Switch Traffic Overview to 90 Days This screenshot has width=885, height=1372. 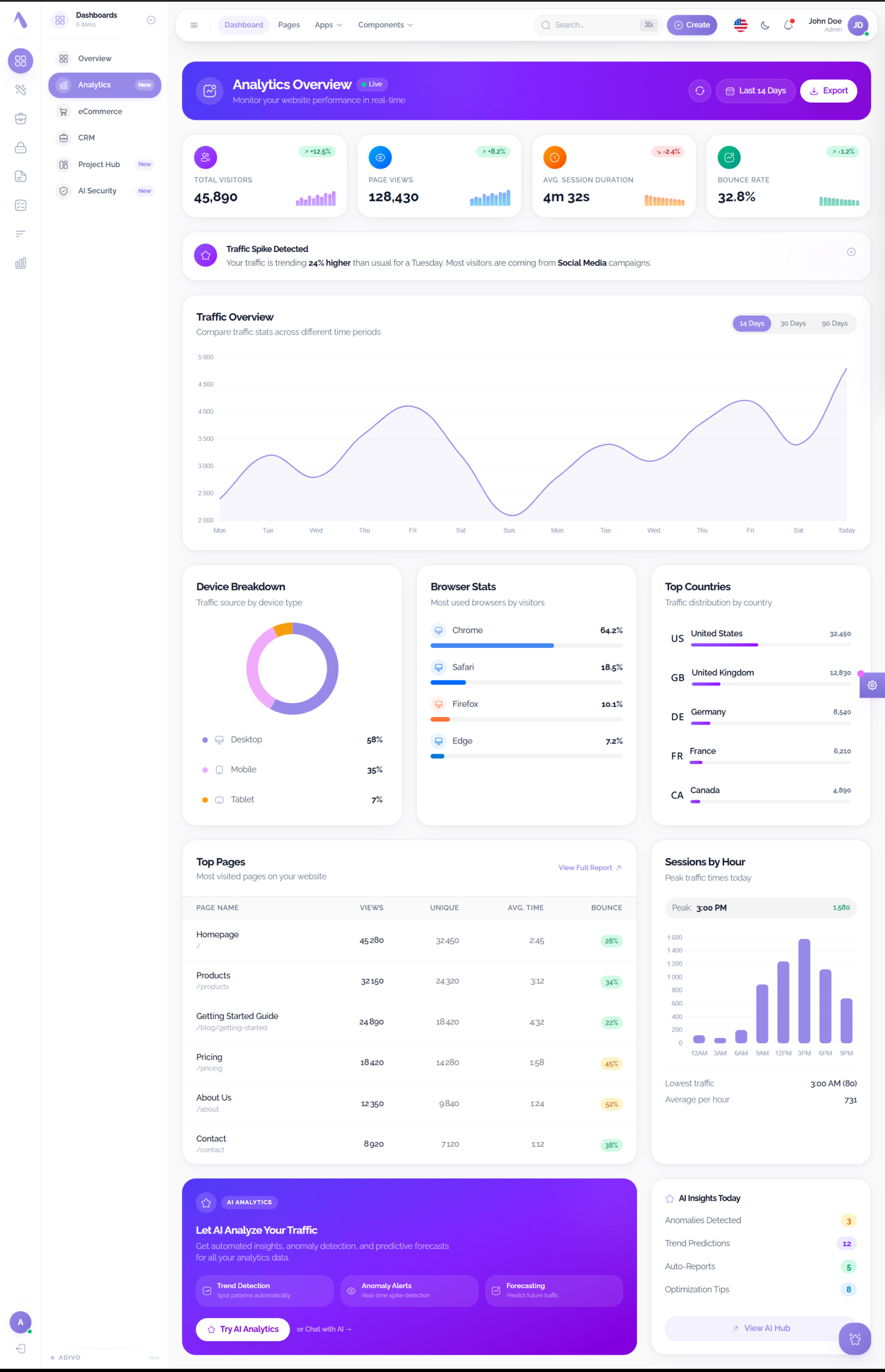pyautogui.click(x=834, y=324)
